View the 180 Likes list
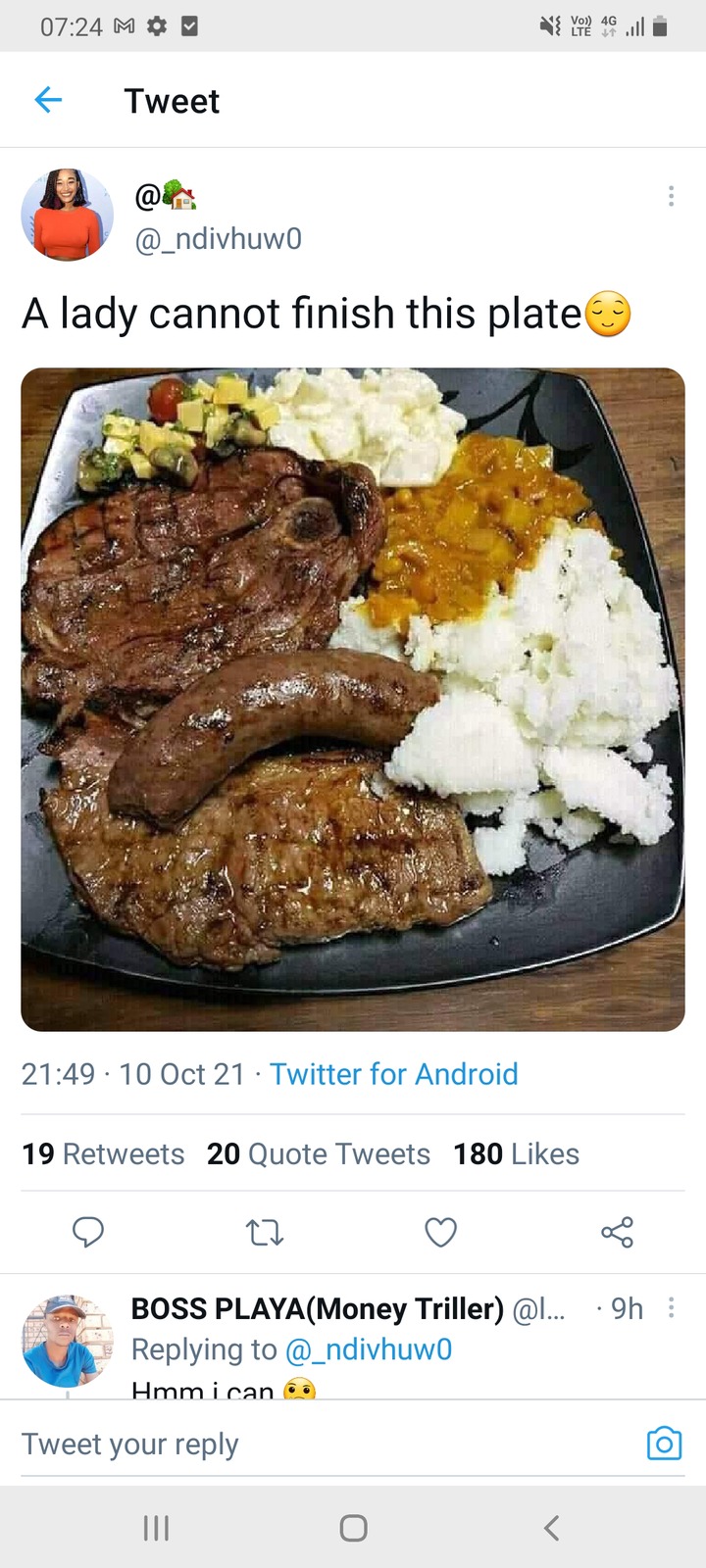 [516, 1153]
